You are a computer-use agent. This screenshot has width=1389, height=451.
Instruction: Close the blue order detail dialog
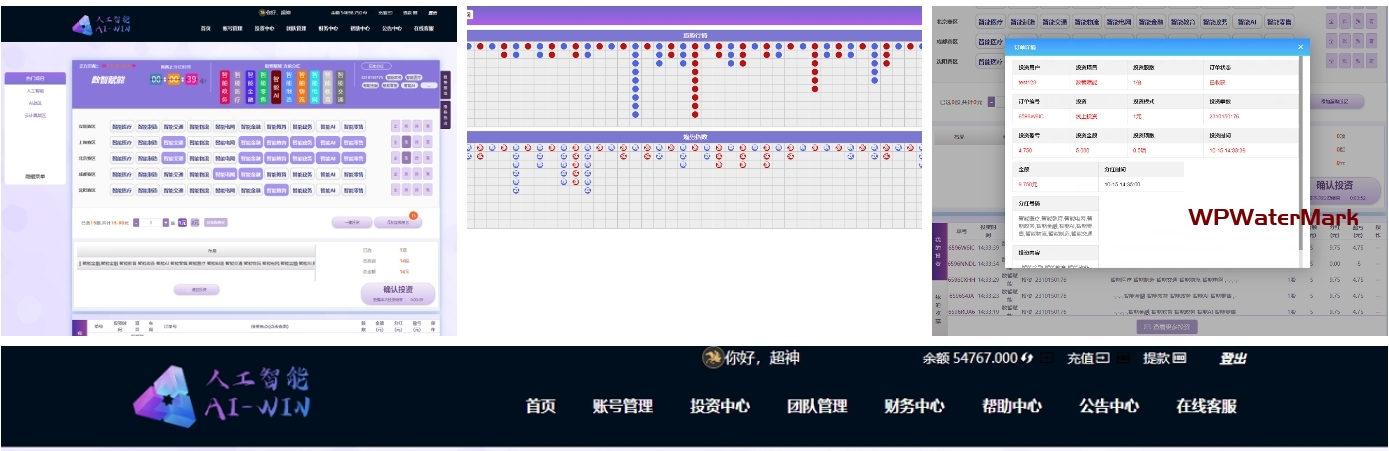coord(1300,46)
